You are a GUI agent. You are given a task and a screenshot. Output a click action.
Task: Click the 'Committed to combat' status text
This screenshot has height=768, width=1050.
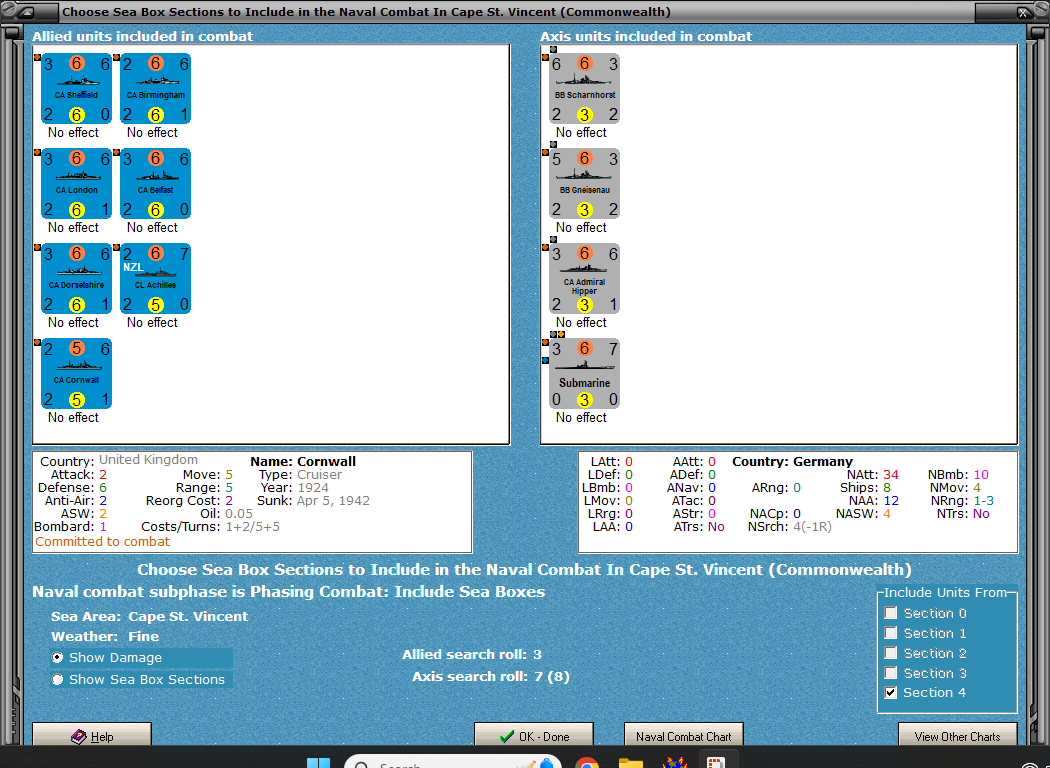pos(102,542)
